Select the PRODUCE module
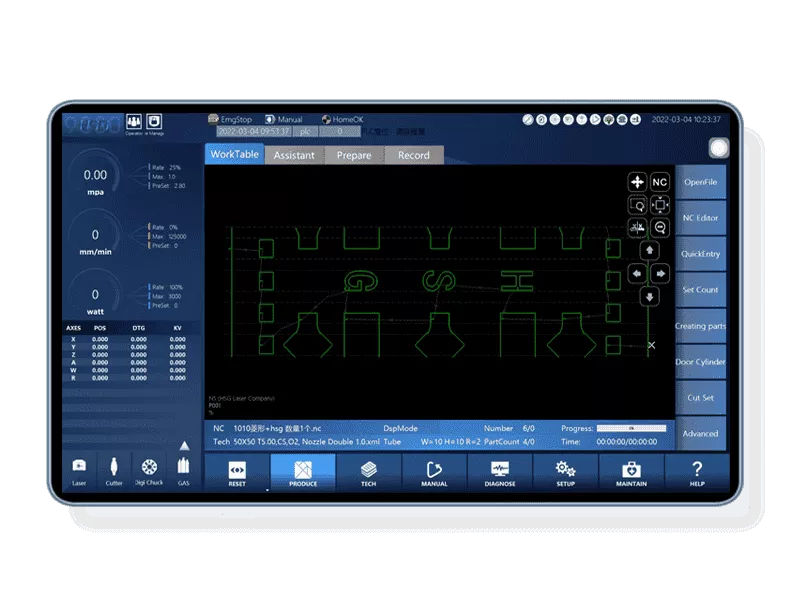 (303, 473)
